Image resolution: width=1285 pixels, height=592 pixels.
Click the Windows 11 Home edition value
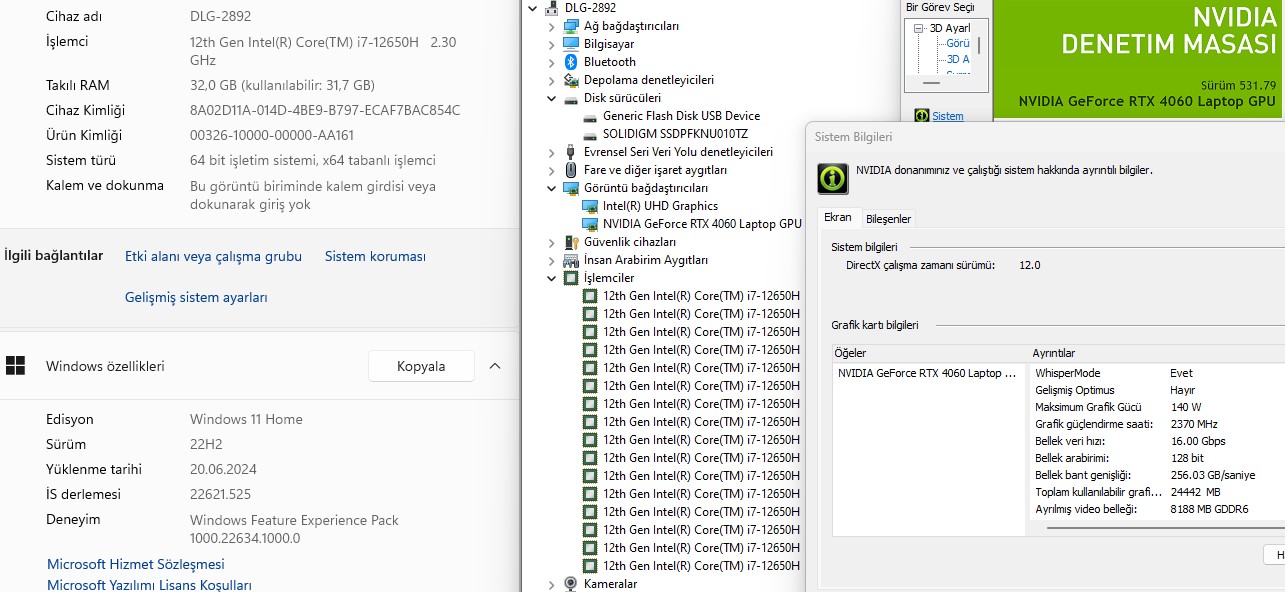[x=246, y=419]
